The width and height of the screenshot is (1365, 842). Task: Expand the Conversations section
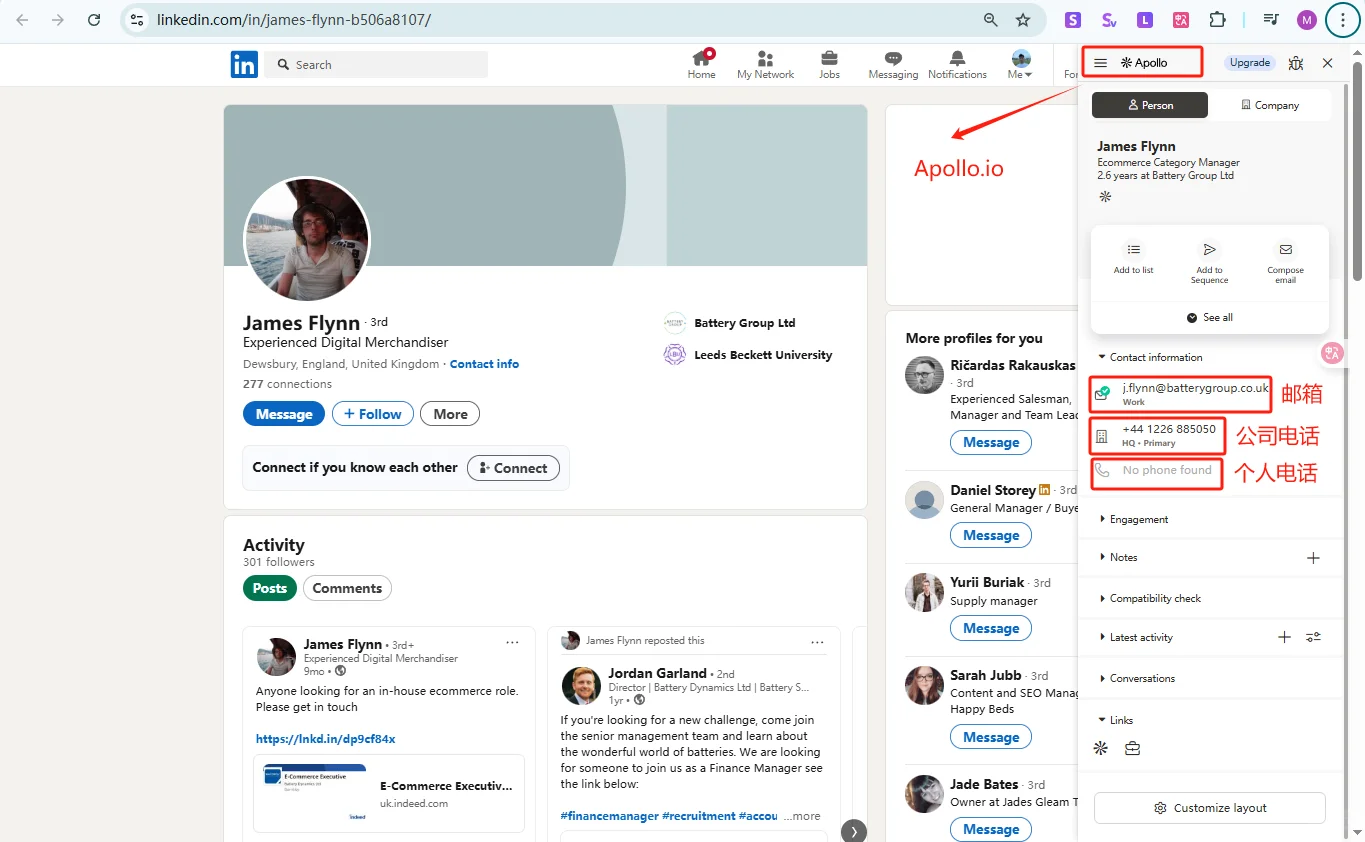pyautogui.click(x=1136, y=678)
